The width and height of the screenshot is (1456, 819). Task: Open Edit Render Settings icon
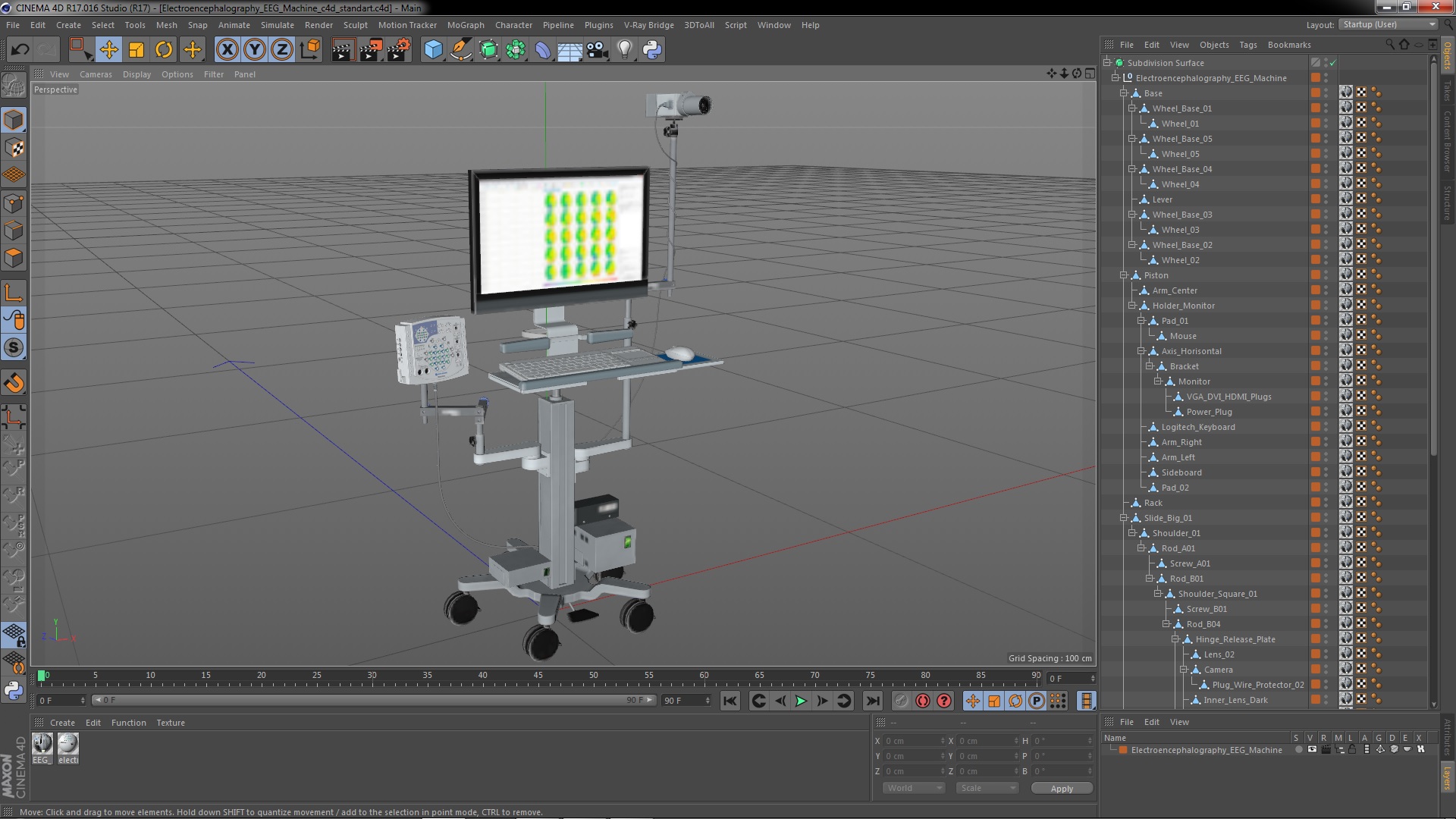[x=399, y=50]
